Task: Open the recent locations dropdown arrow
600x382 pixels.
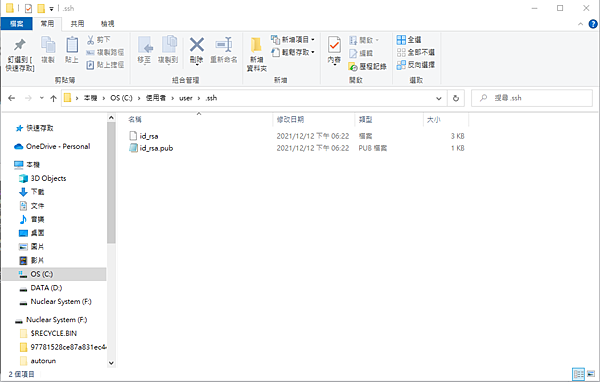Action: (41, 98)
